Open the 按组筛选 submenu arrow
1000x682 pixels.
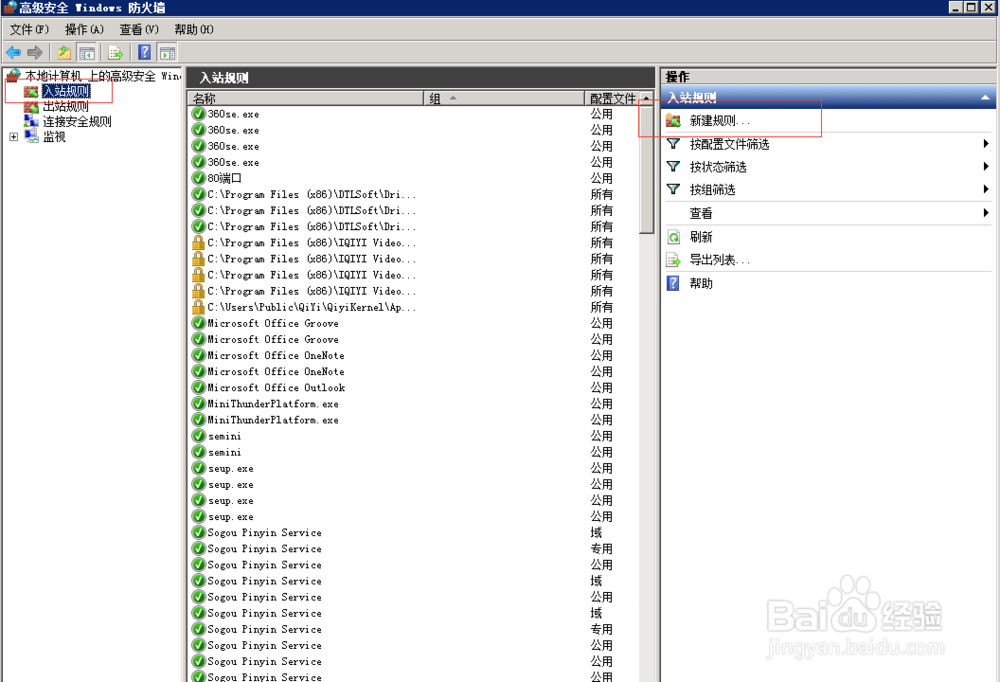(x=986, y=189)
